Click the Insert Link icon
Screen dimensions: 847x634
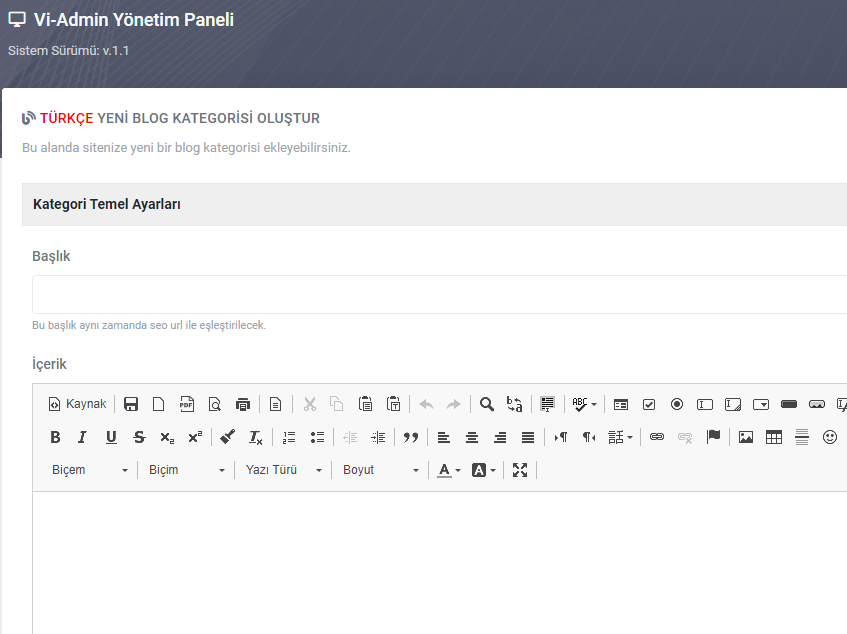pos(657,437)
